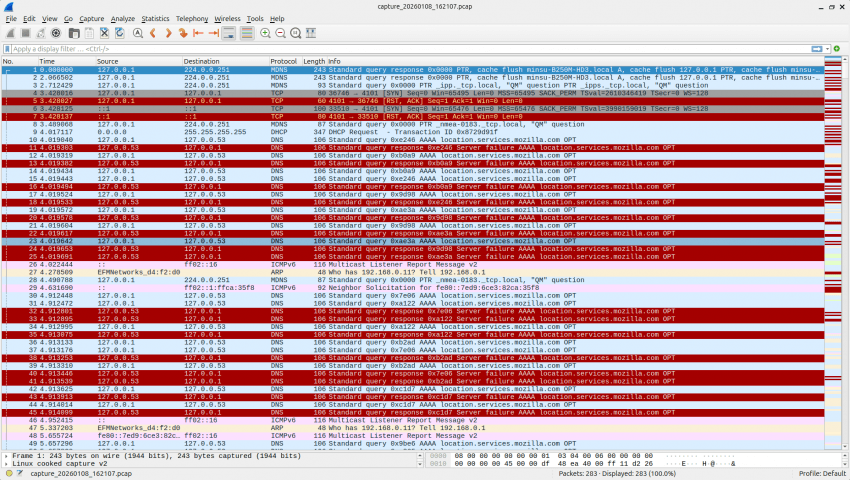Select packet 26 ICMPv6 Multicast Listener Report
The image size is (850, 480).
(400, 264)
